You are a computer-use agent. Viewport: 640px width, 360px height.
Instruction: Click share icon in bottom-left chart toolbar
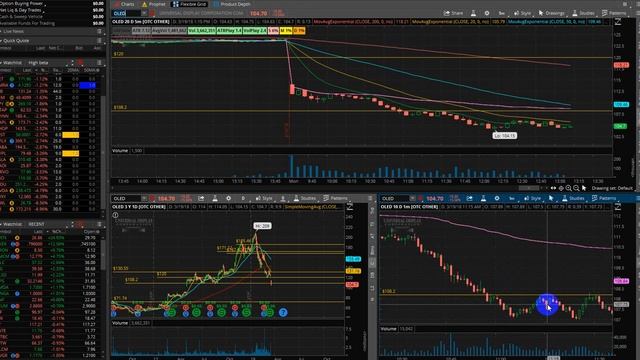pos(201,198)
